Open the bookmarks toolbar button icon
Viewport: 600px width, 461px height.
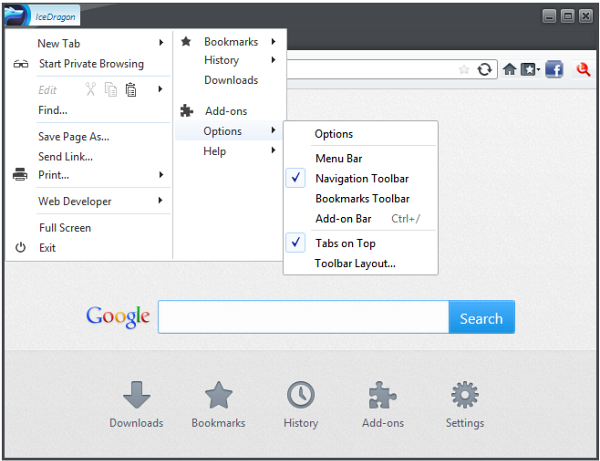(528, 70)
